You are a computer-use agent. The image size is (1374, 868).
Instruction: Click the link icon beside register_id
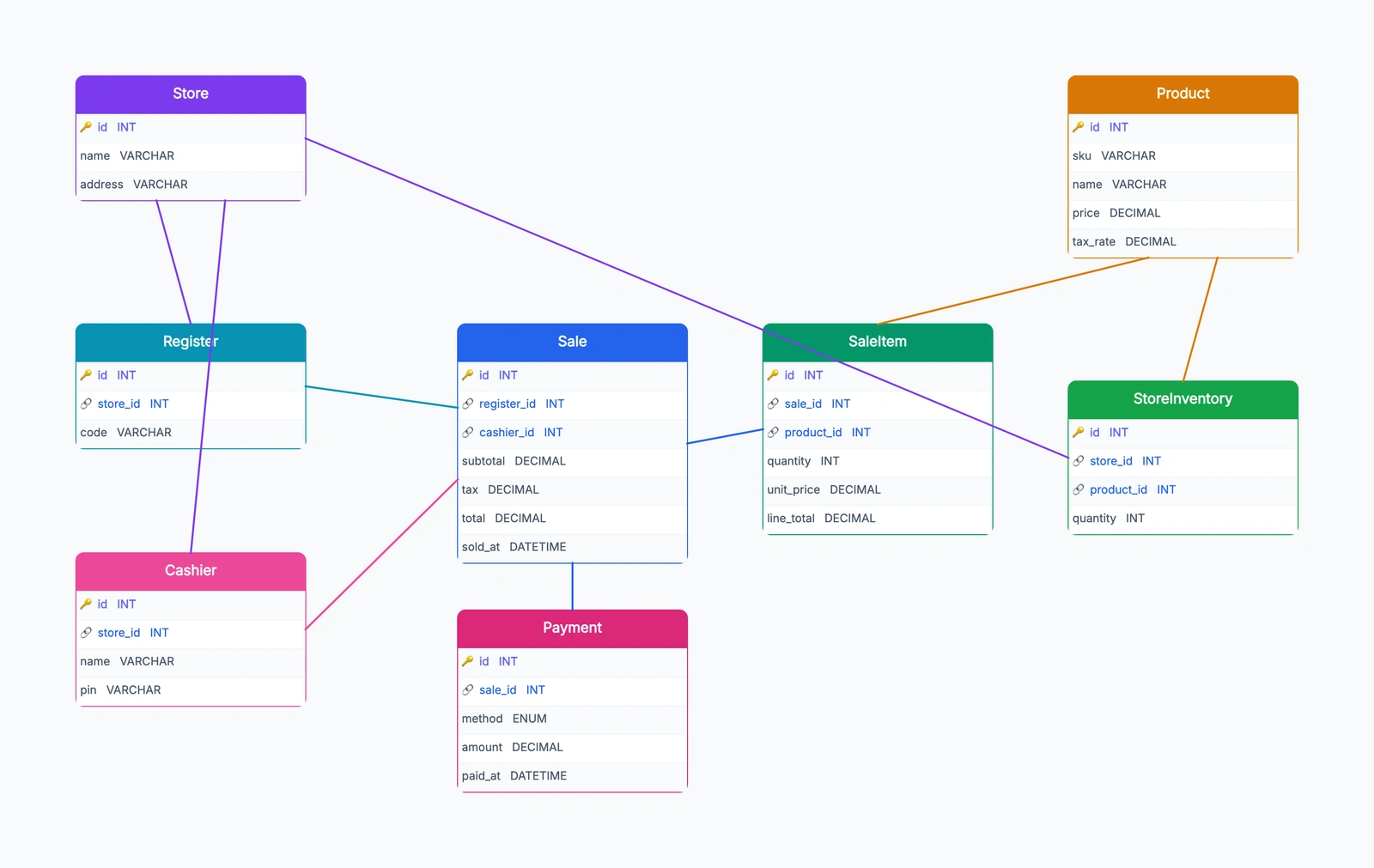pos(468,404)
